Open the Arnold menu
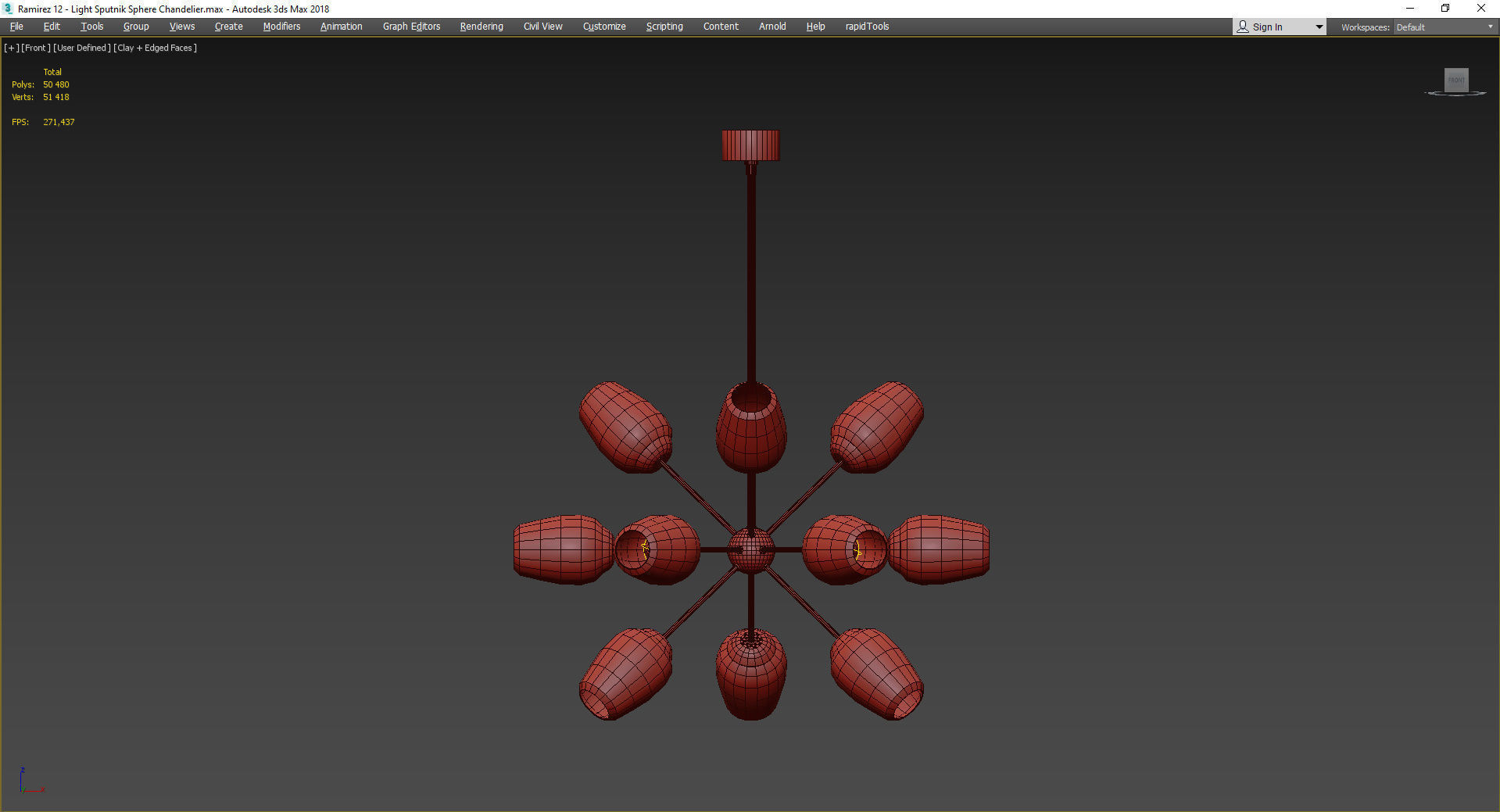The width and height of the screenshot is (1500, 812). point(772,27)
